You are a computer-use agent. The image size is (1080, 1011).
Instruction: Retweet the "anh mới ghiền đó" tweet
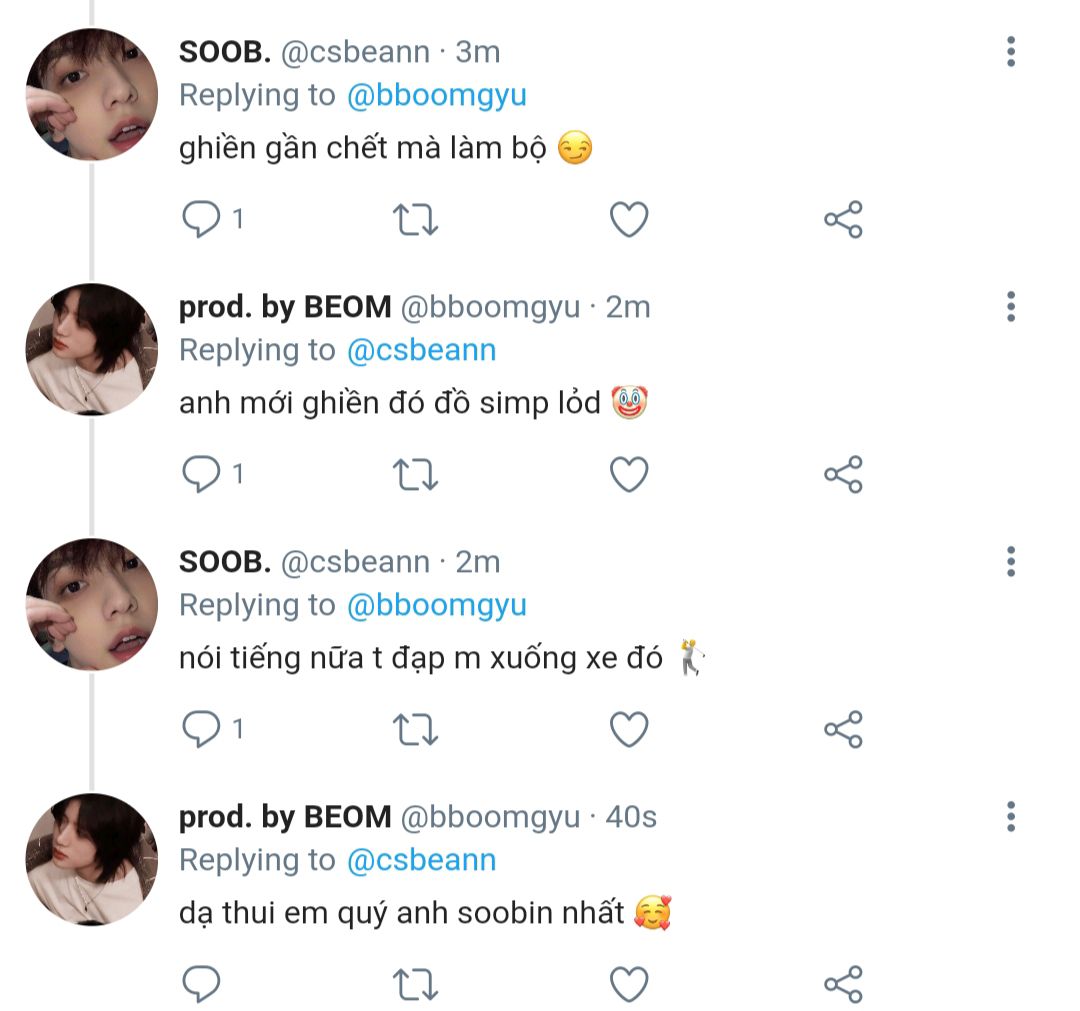[416, 474]
